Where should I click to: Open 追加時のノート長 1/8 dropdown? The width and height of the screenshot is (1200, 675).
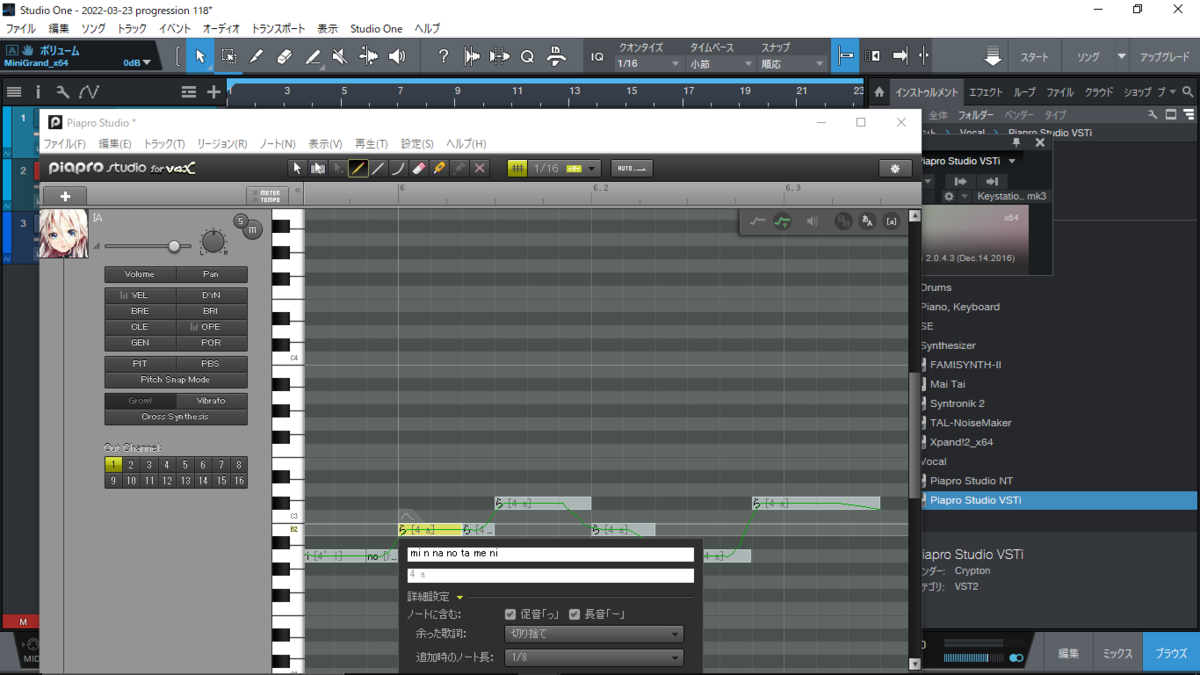click(x=594, y=658)
